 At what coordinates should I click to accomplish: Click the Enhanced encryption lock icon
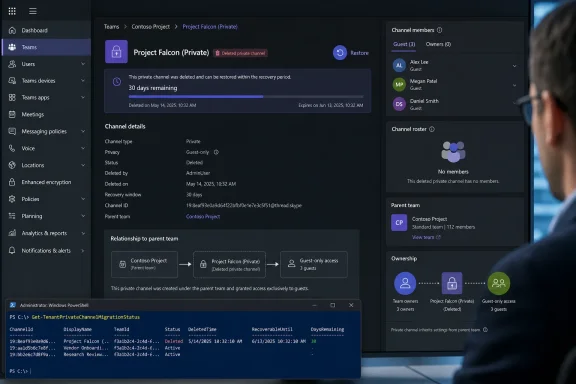(12, 182)
